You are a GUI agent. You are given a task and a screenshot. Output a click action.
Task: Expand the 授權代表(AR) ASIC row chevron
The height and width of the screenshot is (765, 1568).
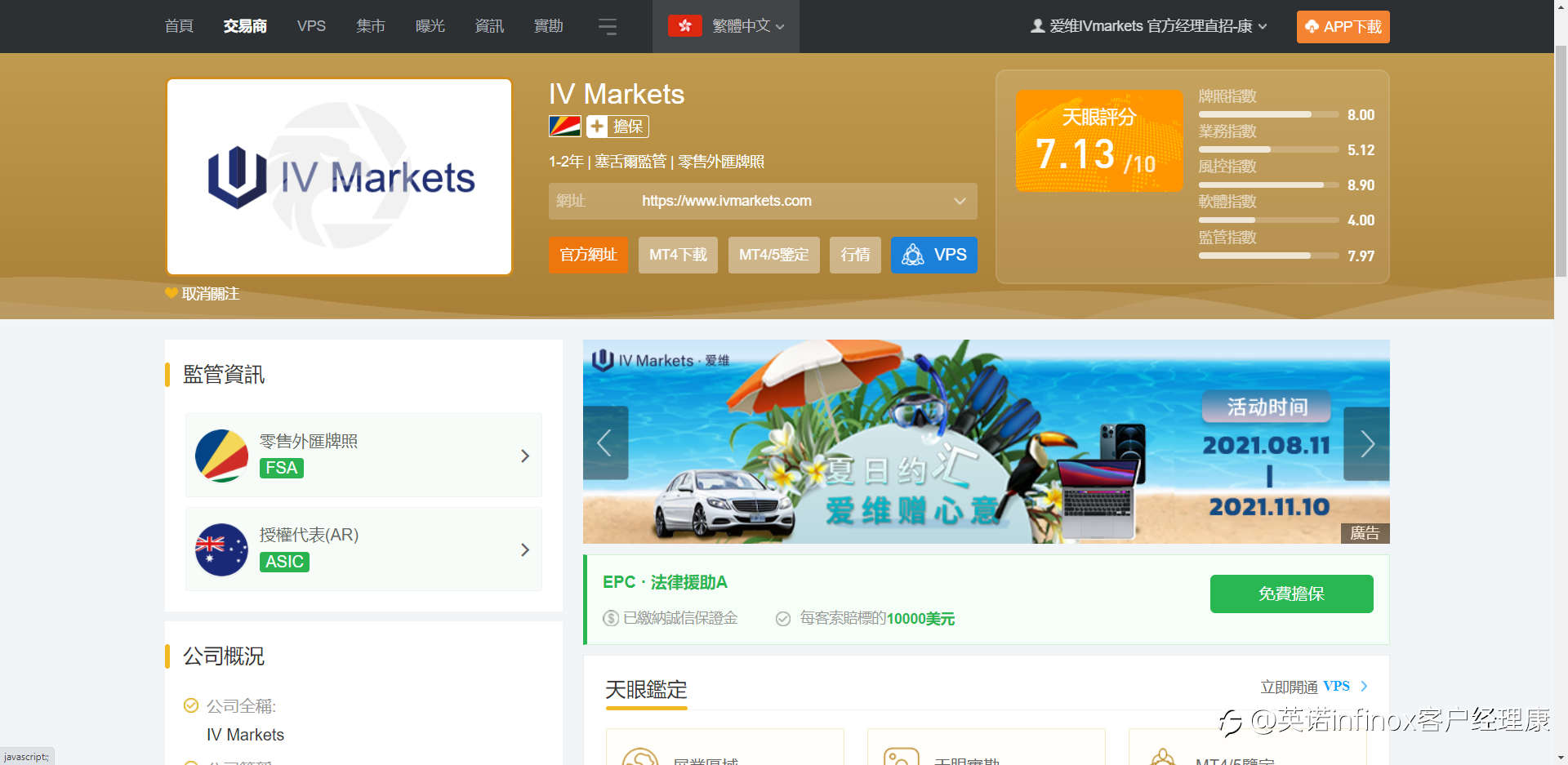point(525,549)
